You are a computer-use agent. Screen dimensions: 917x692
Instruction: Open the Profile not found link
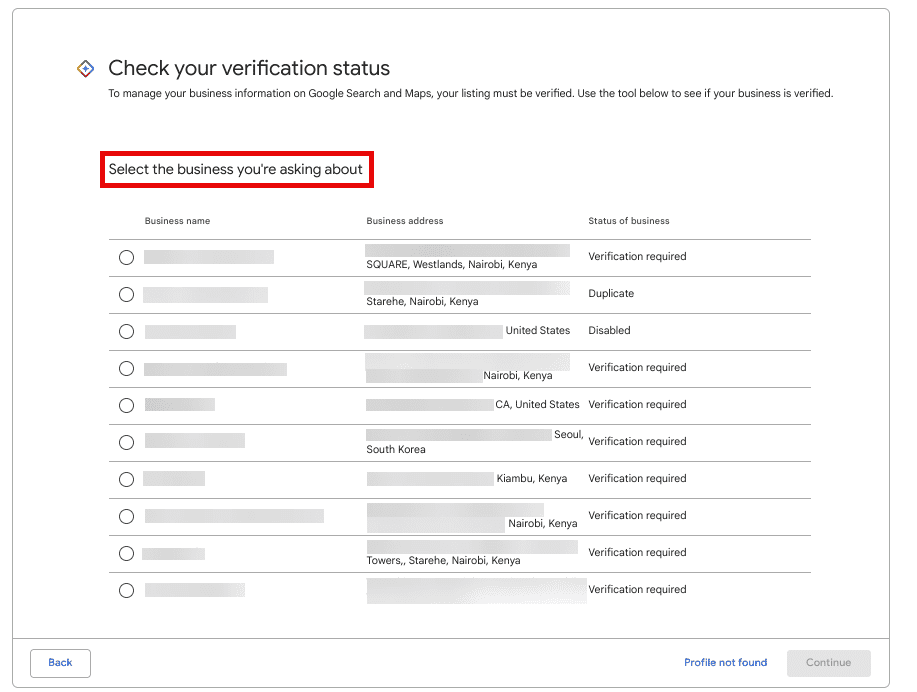[725, 662]
